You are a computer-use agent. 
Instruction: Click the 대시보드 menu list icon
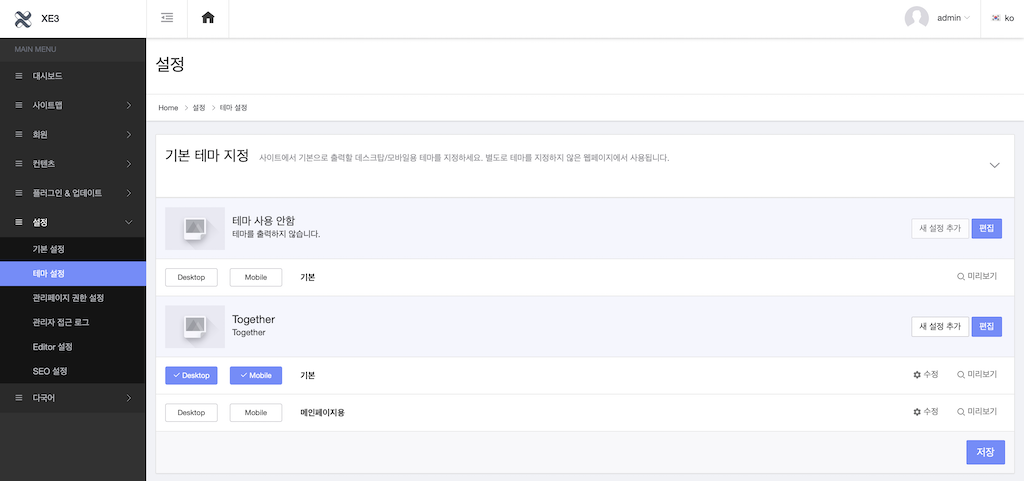19,76
